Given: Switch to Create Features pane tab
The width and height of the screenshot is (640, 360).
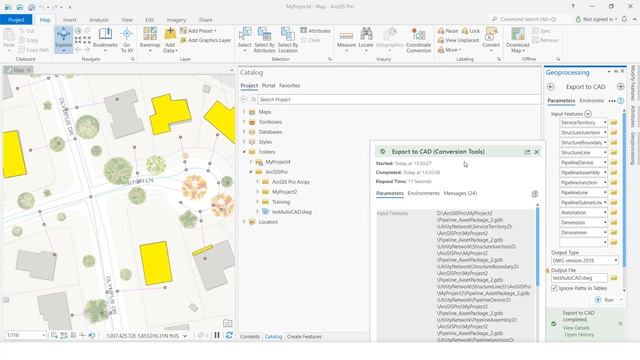Looking at the screenshot, I should [x=304, y=337].
